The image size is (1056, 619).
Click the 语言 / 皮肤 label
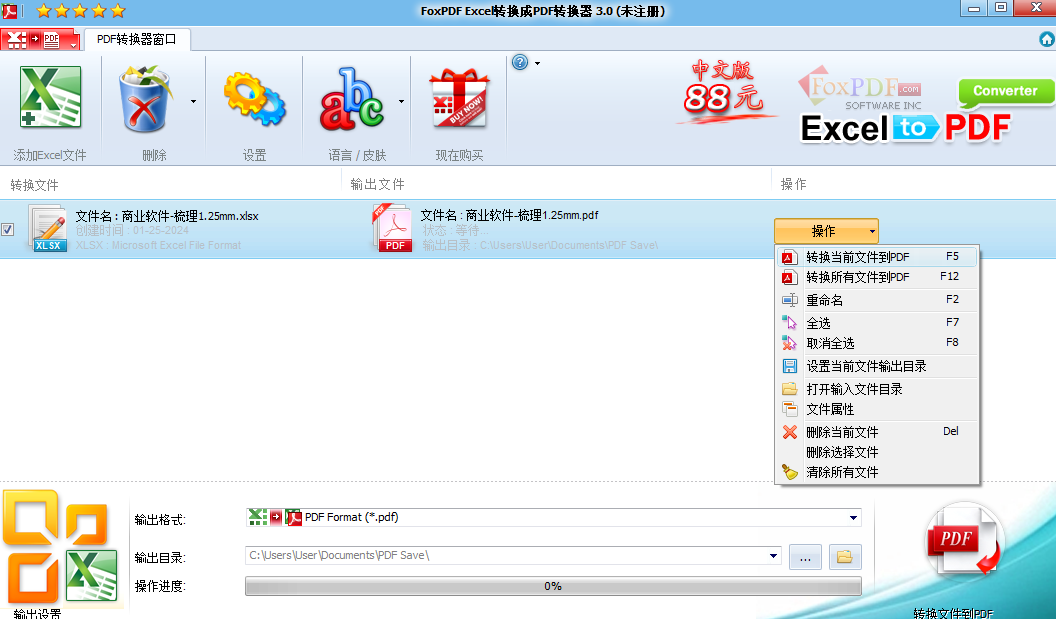358,156
